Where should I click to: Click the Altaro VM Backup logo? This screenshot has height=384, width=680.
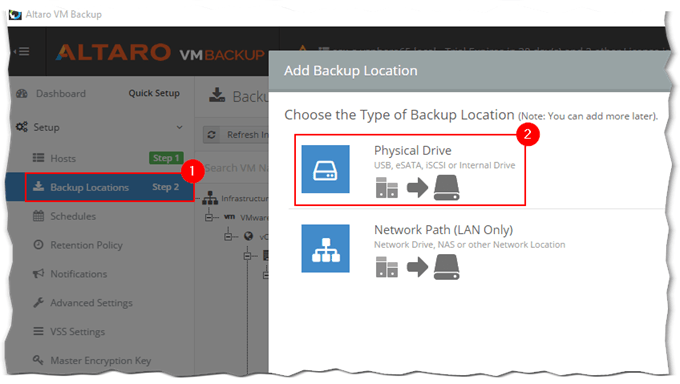coord(160,53)
